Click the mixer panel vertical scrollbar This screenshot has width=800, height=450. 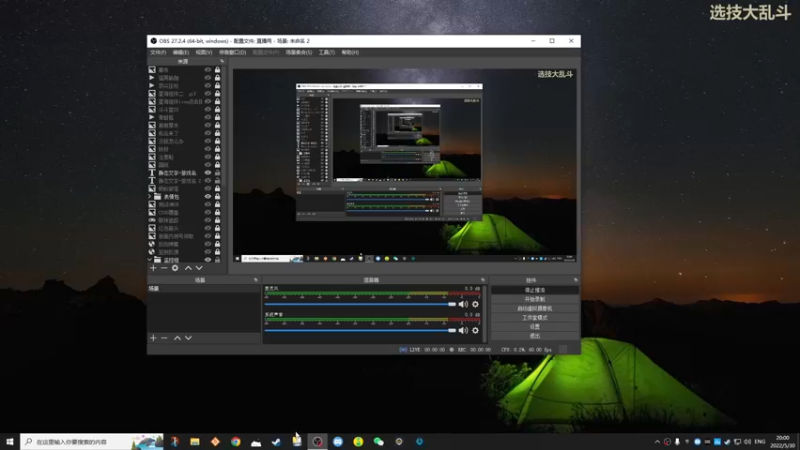tap(484, 314)
